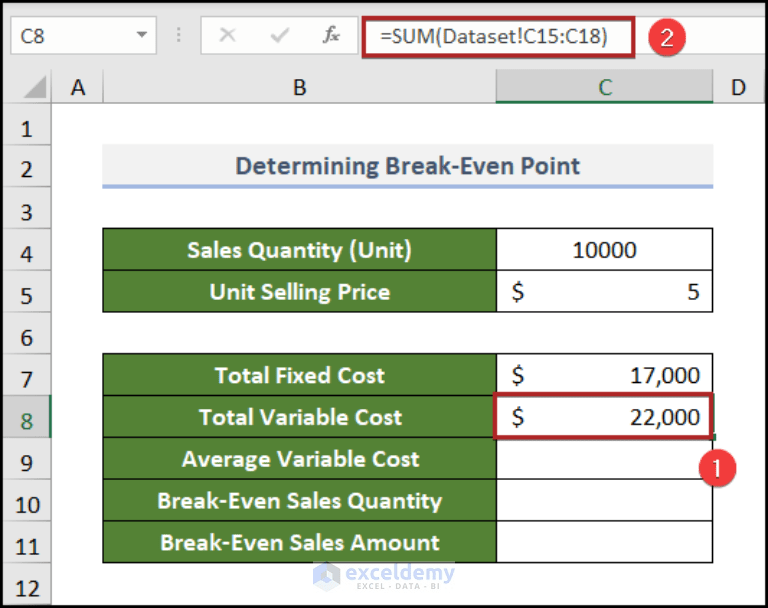Click the empty value cell for Break-Even Sales Amount
This screenshot has width=768, height=608.
click(x=604, y=542)
